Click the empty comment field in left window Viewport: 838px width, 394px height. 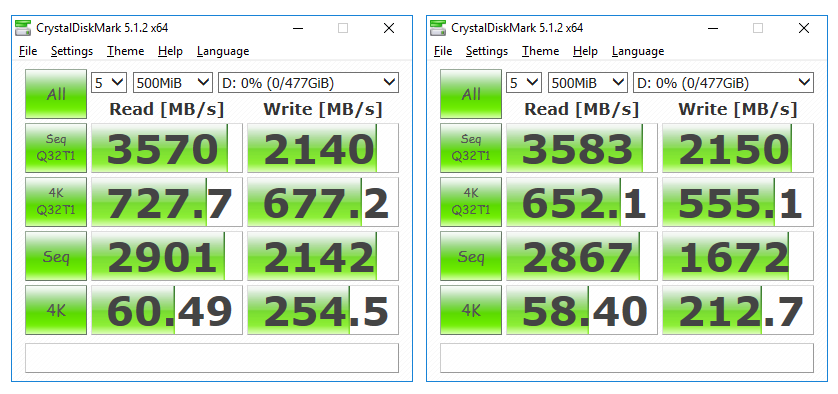(212, 358)
